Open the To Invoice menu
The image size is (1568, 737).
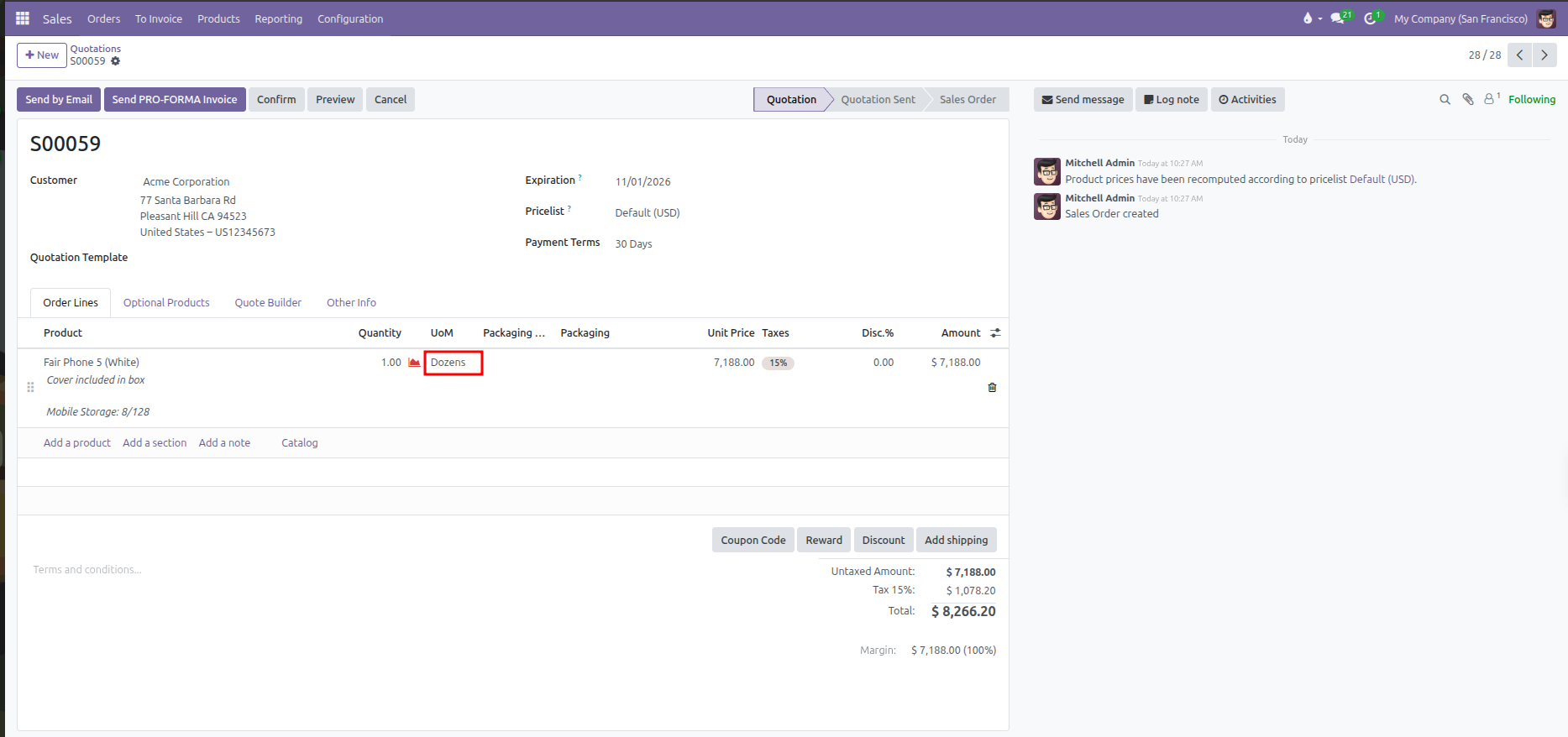point(159,18)
